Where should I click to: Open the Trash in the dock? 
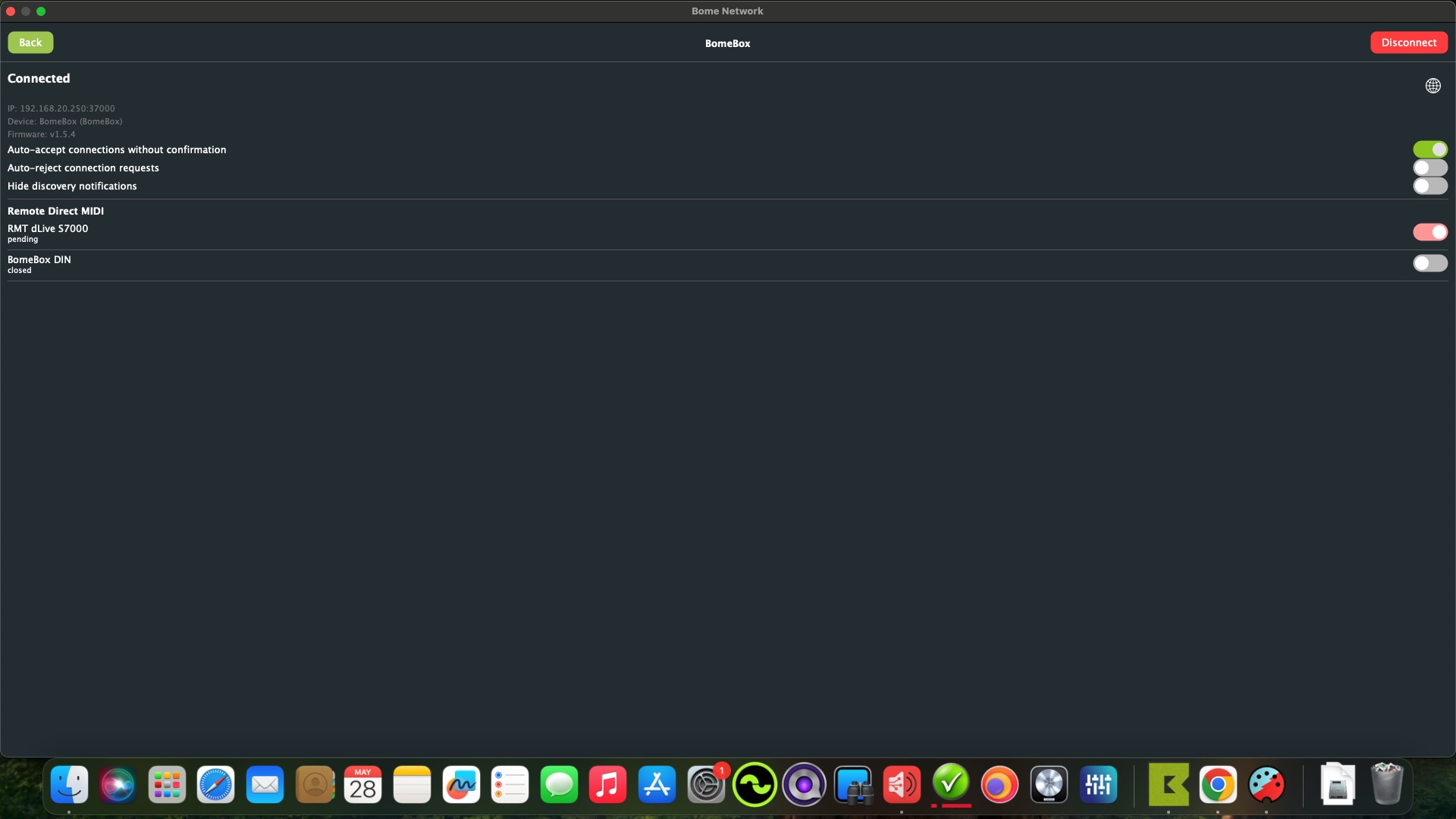(1387, 784)
